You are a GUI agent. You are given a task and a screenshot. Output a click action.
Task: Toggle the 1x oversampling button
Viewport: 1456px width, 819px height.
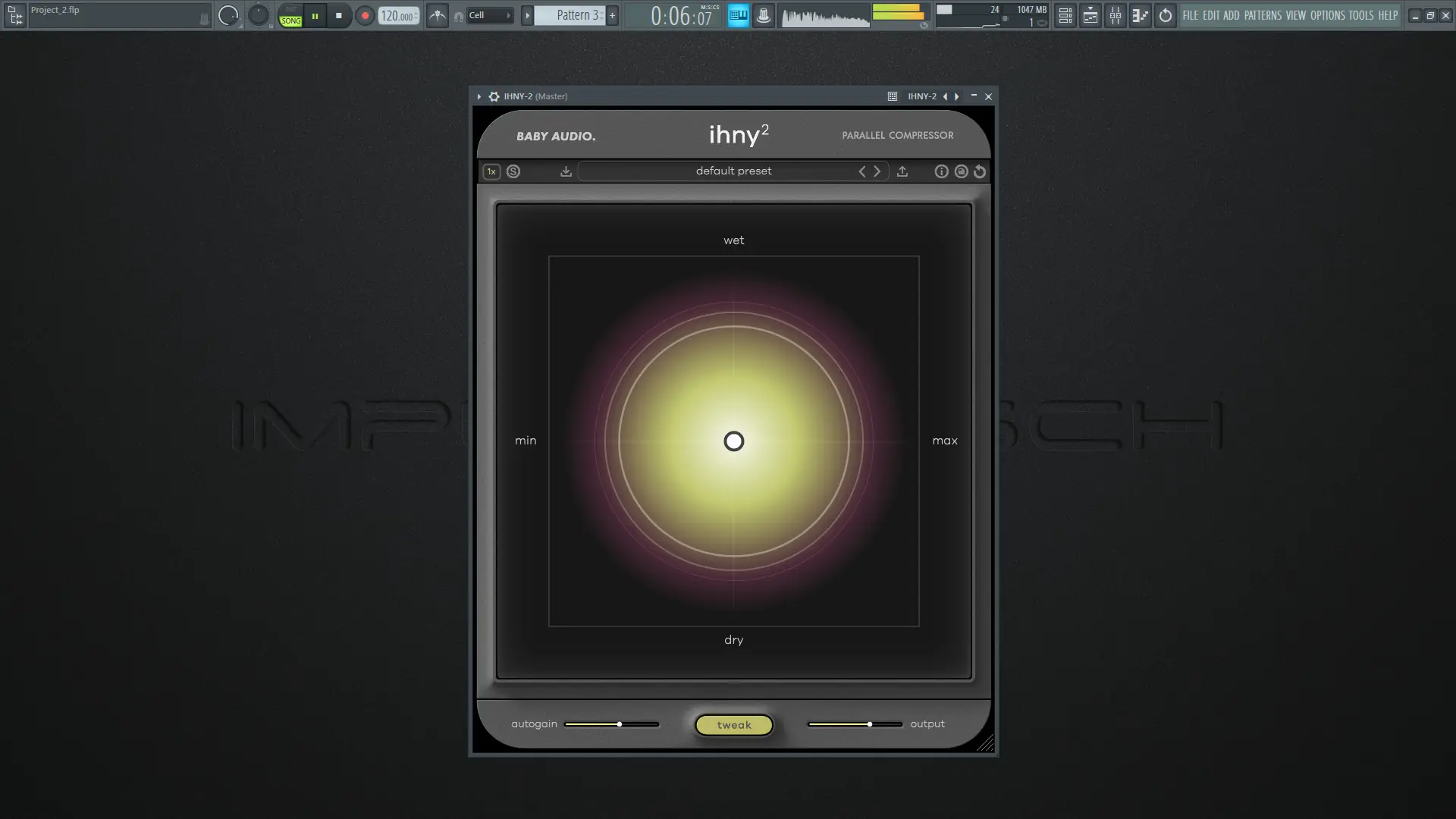[491, 171]
